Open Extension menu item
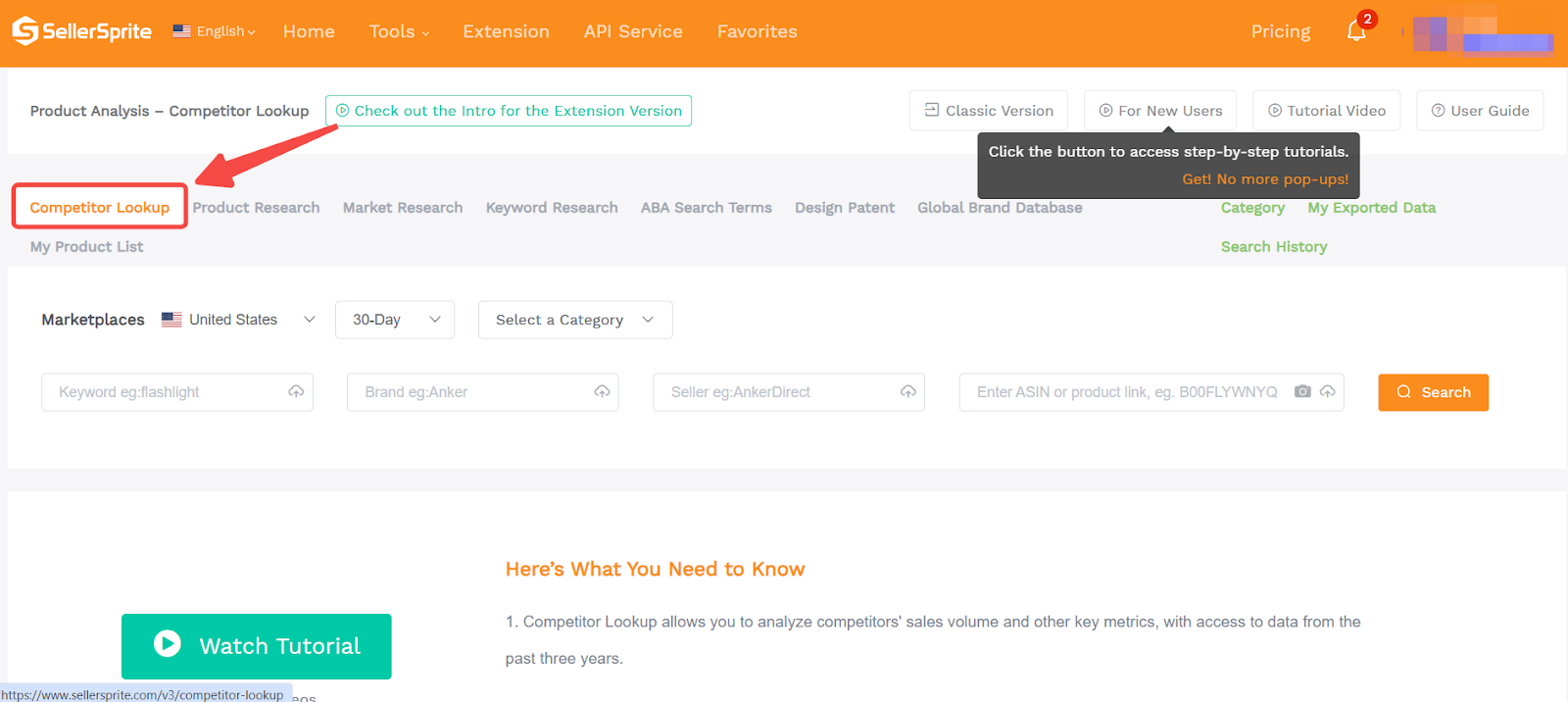The width and height of the screenshot is (1568, 702). click(506, 31)
